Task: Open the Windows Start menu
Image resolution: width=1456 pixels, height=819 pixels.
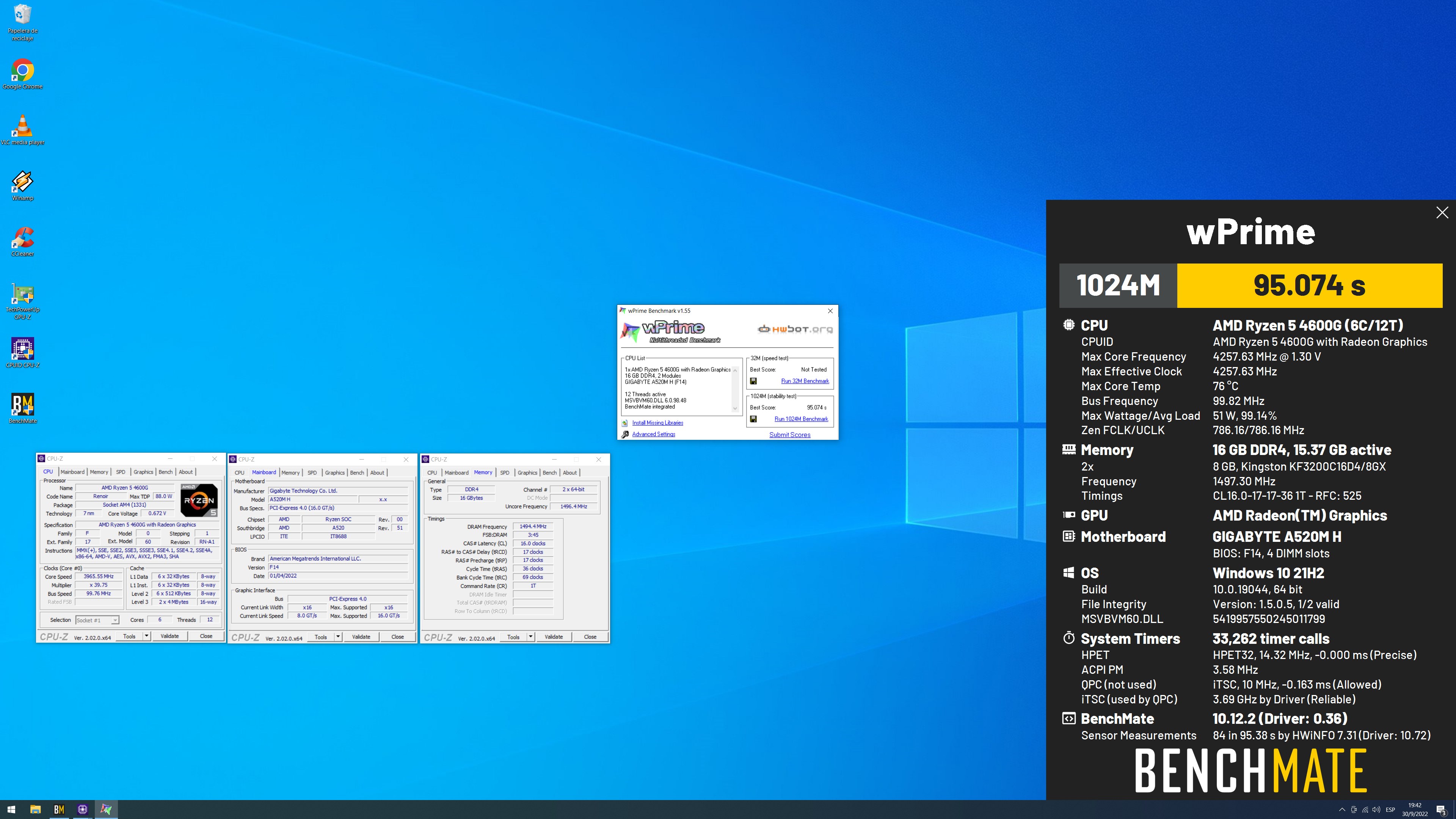Action: [x=11, y=810]
